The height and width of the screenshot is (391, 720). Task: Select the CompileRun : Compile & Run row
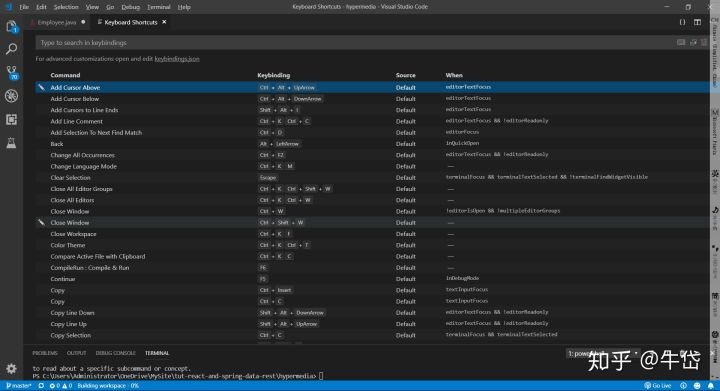pyautogui.click(x=372, y=268)
